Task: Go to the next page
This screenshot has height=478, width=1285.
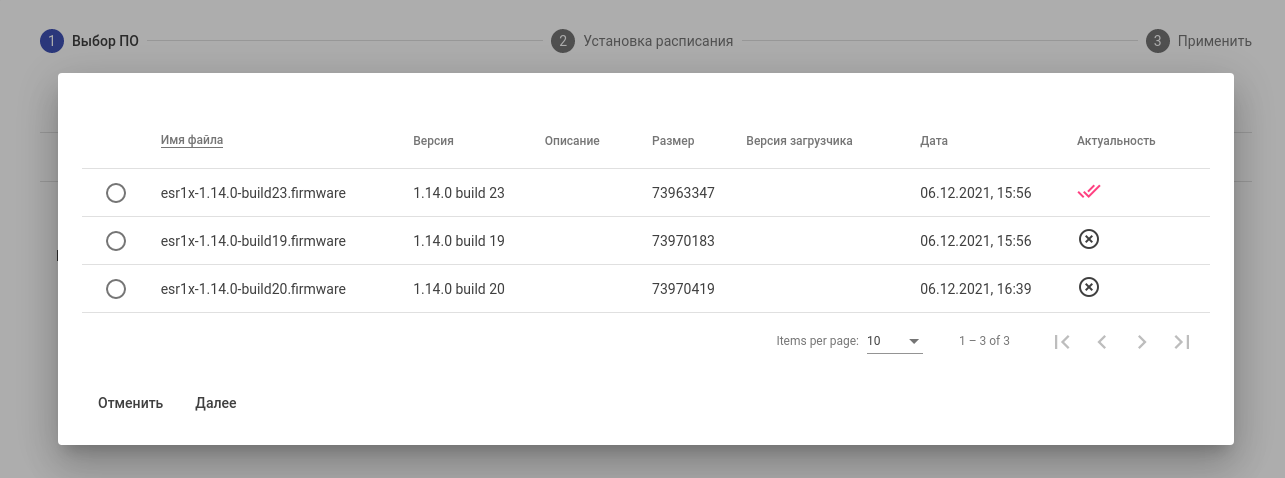Action: point(1142,342)
